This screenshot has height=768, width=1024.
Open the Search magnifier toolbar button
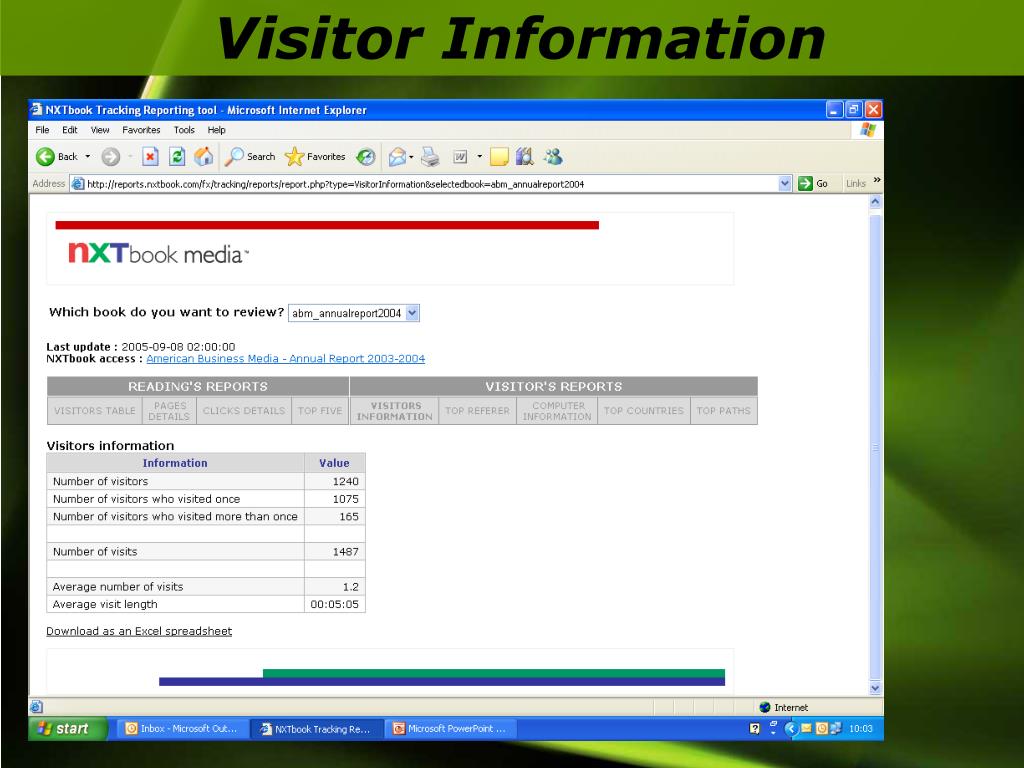click(250, 157)
